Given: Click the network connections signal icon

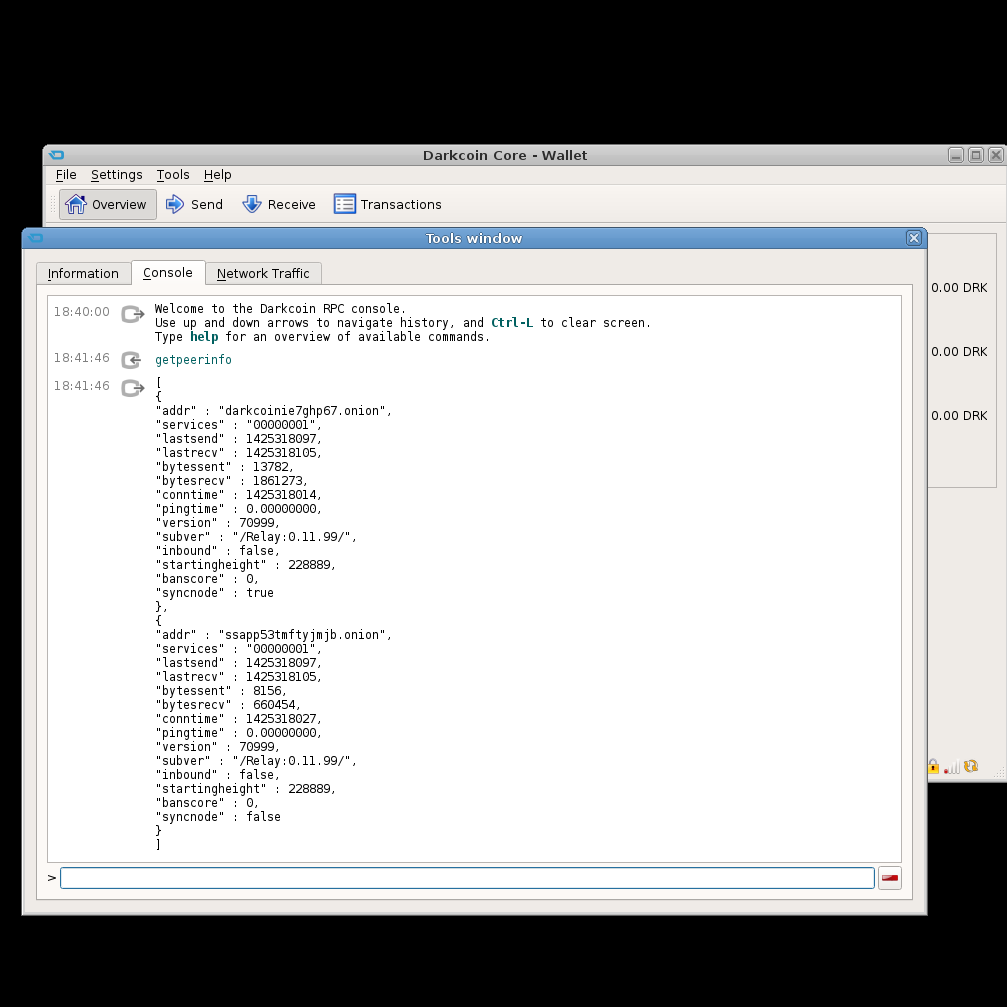Looking at the screenshot, I should (951, 767).
